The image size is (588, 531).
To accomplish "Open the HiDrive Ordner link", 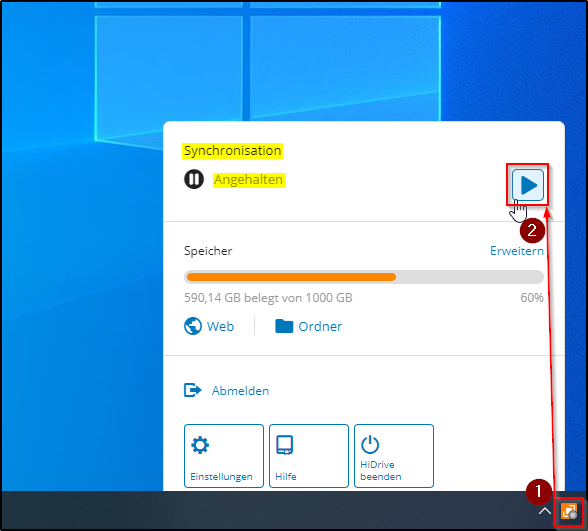I will (x=320, y=327).
